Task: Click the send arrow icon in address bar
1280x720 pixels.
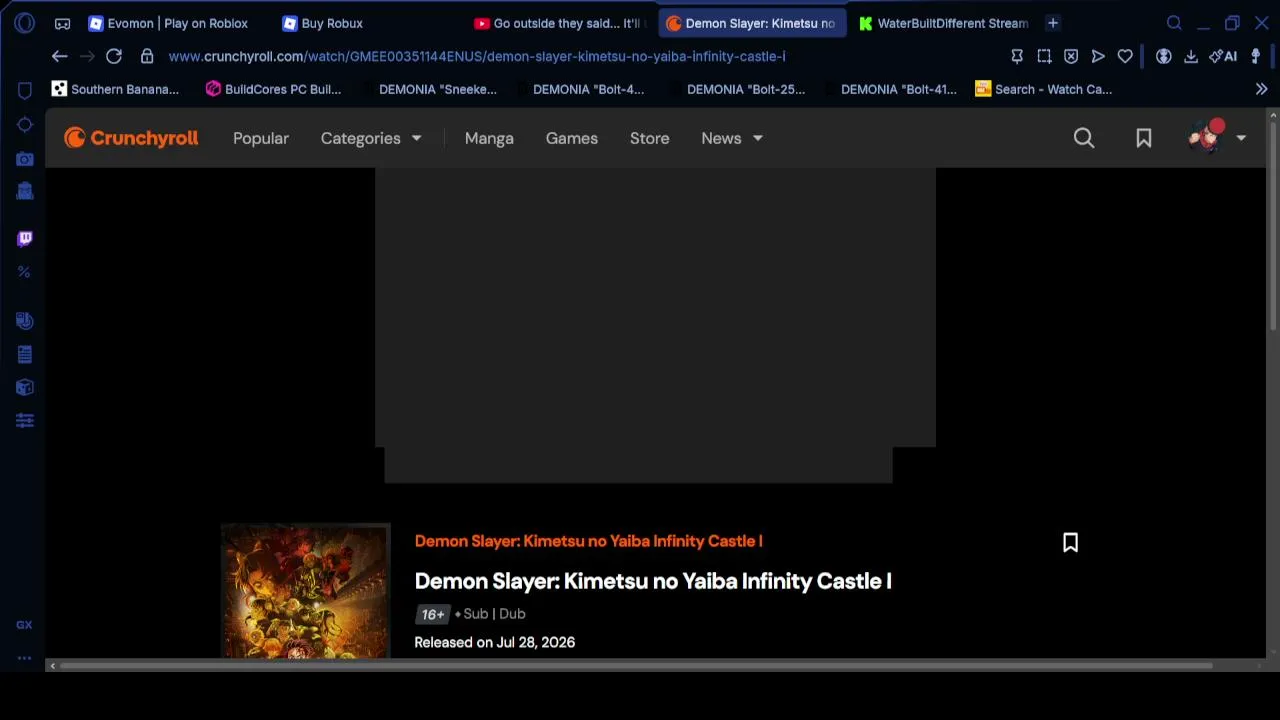Action: [x=1098, y=56]
